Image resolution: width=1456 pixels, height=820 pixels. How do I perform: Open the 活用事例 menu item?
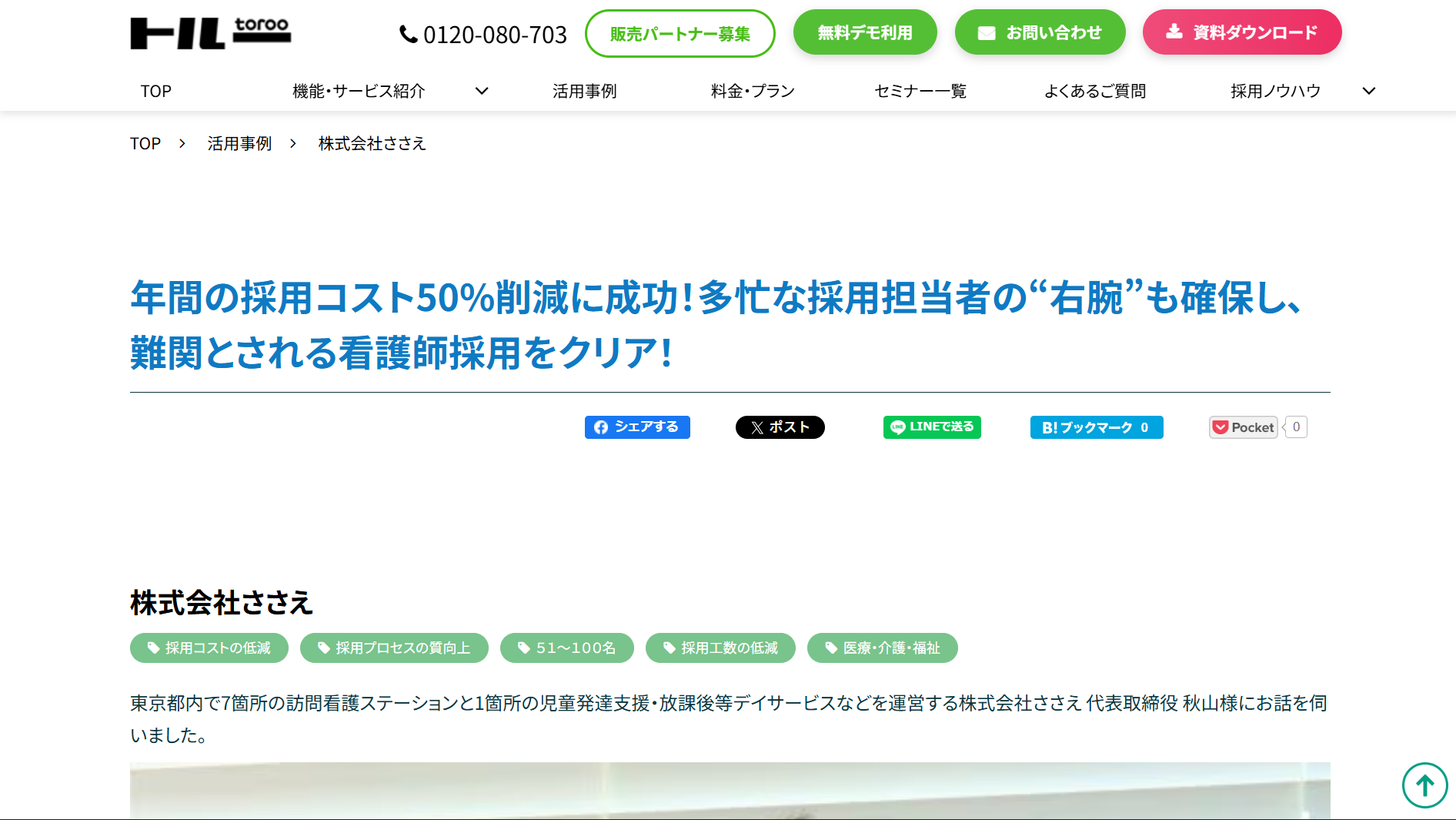(584, 91)
